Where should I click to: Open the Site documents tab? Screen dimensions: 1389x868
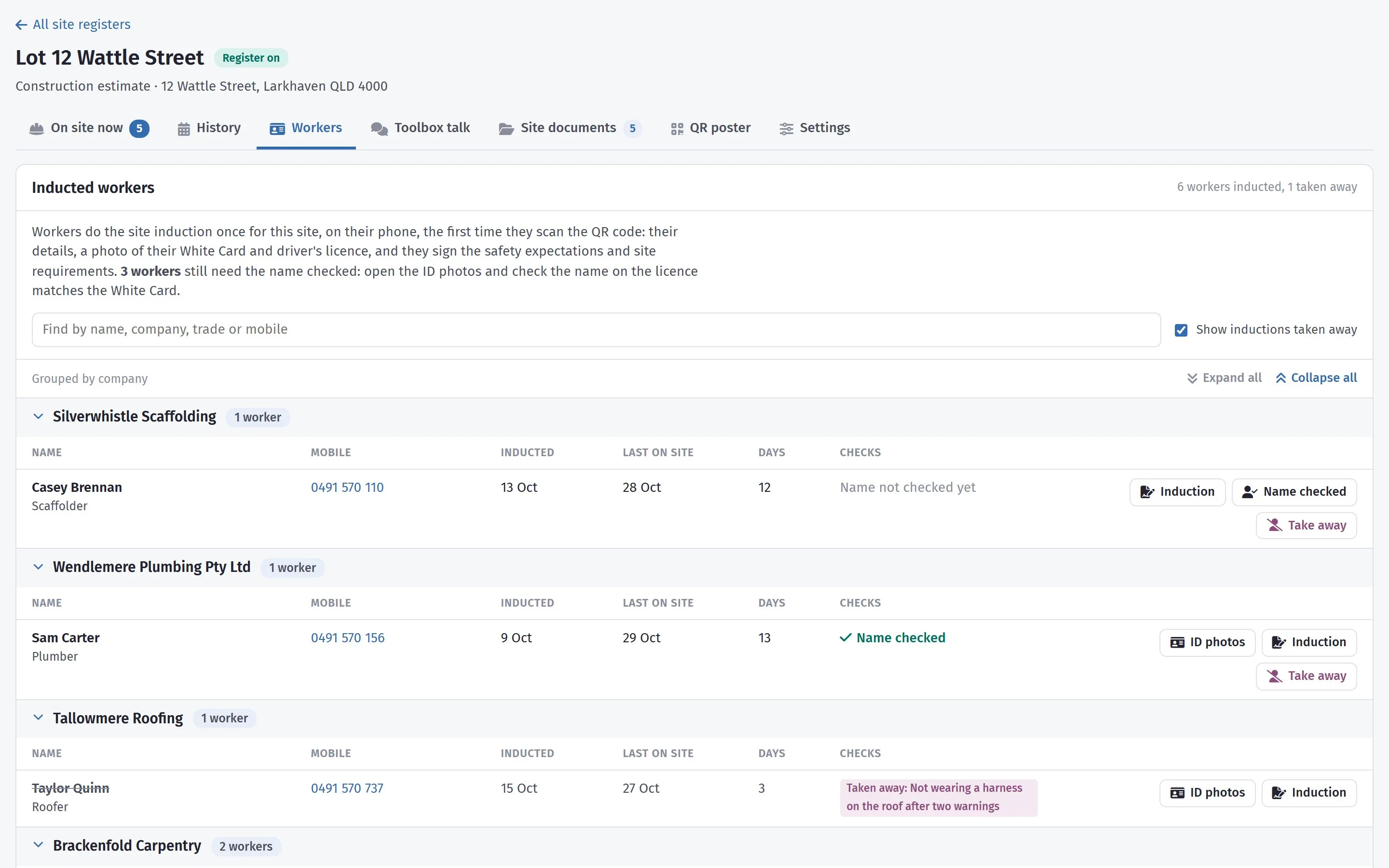click(x=571, y=128)
